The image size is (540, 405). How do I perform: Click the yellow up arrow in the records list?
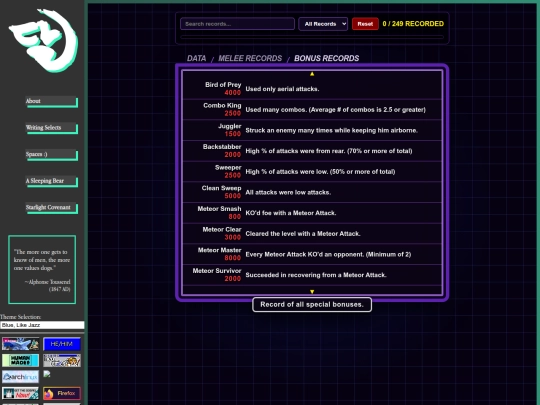point(312,74)
